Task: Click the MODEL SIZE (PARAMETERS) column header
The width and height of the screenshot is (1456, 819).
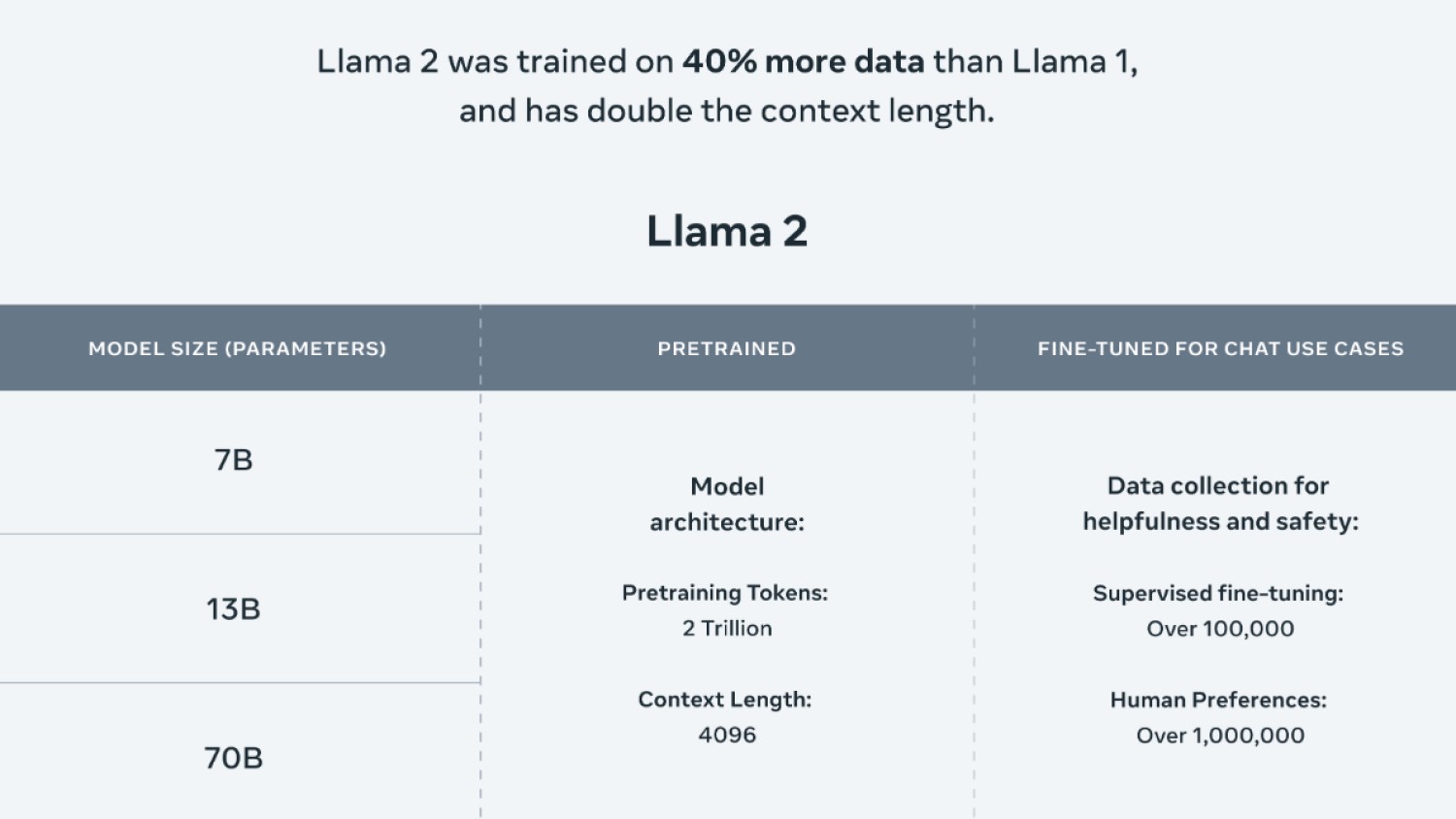Action: pos(237,348)
